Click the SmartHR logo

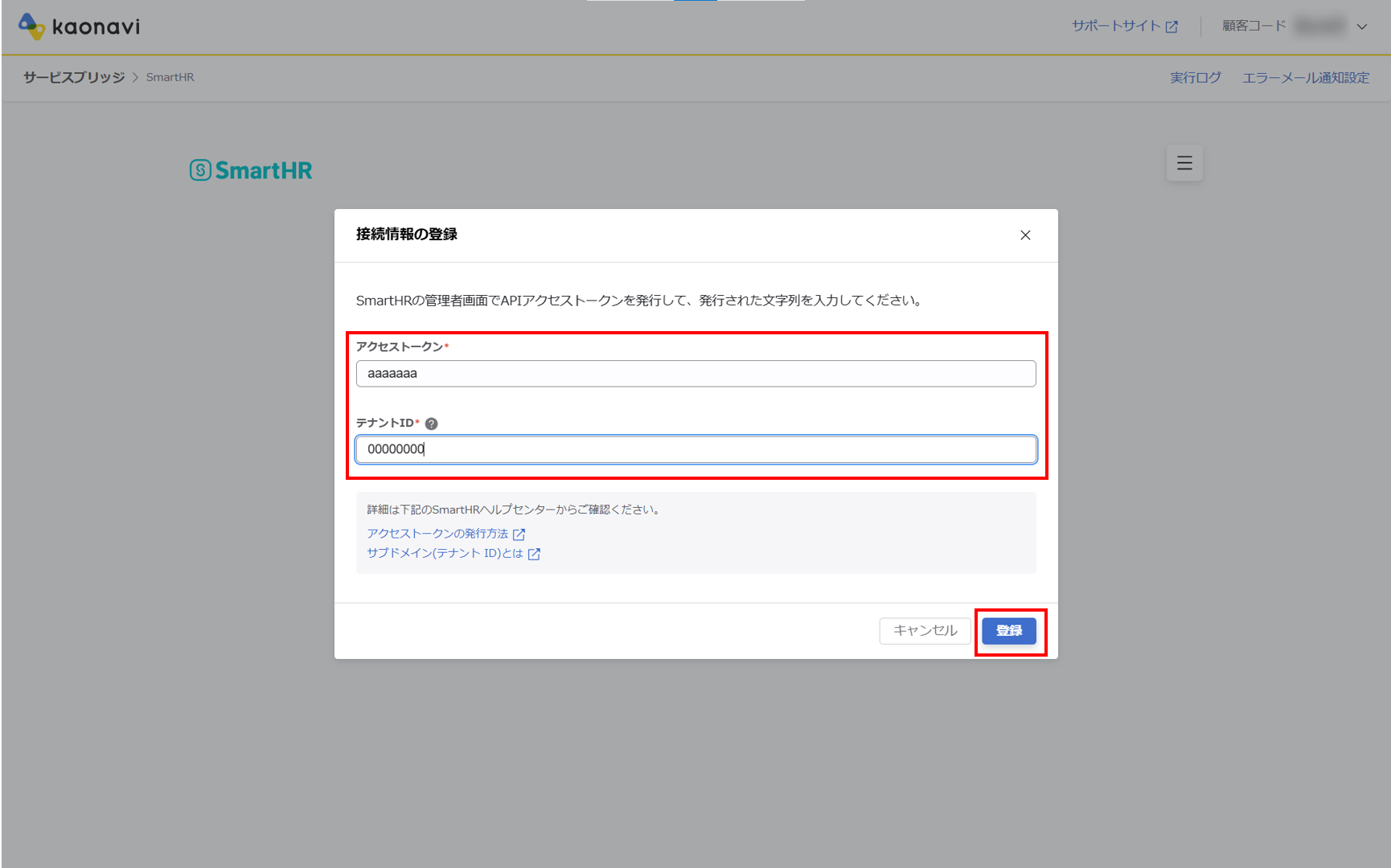251,170
